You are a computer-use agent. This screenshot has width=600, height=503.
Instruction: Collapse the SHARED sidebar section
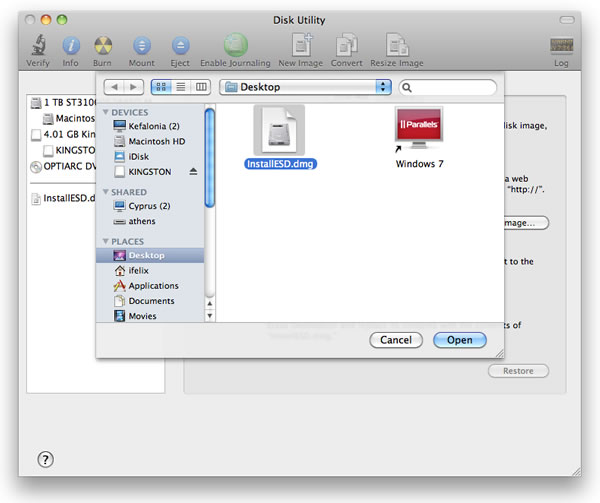pos(106,192)
